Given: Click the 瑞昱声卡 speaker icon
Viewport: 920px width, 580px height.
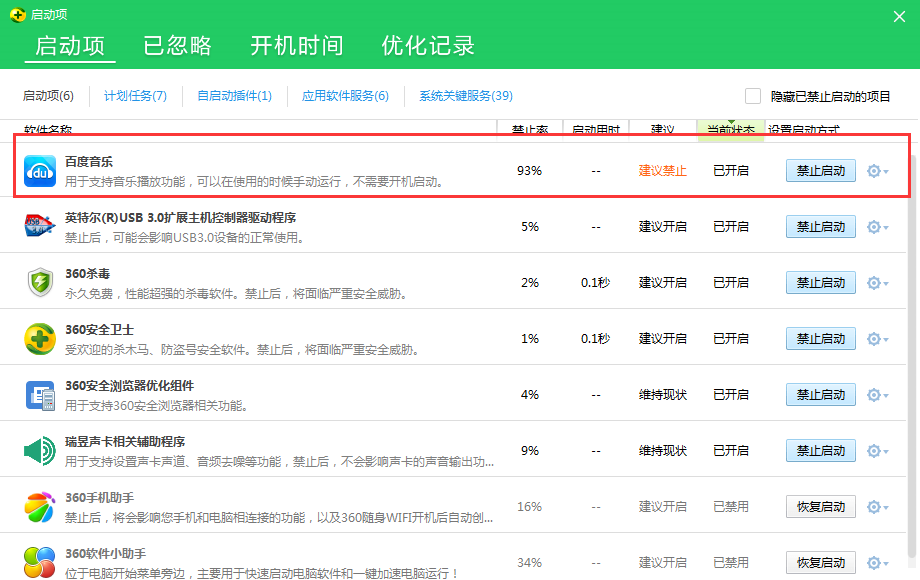Looking at the screenshot, I should coord(39,450).
